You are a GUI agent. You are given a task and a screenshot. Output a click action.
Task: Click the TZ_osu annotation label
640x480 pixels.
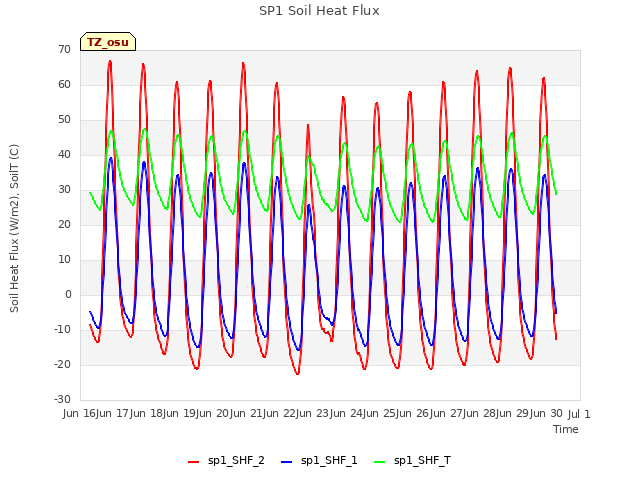point(108,42)
